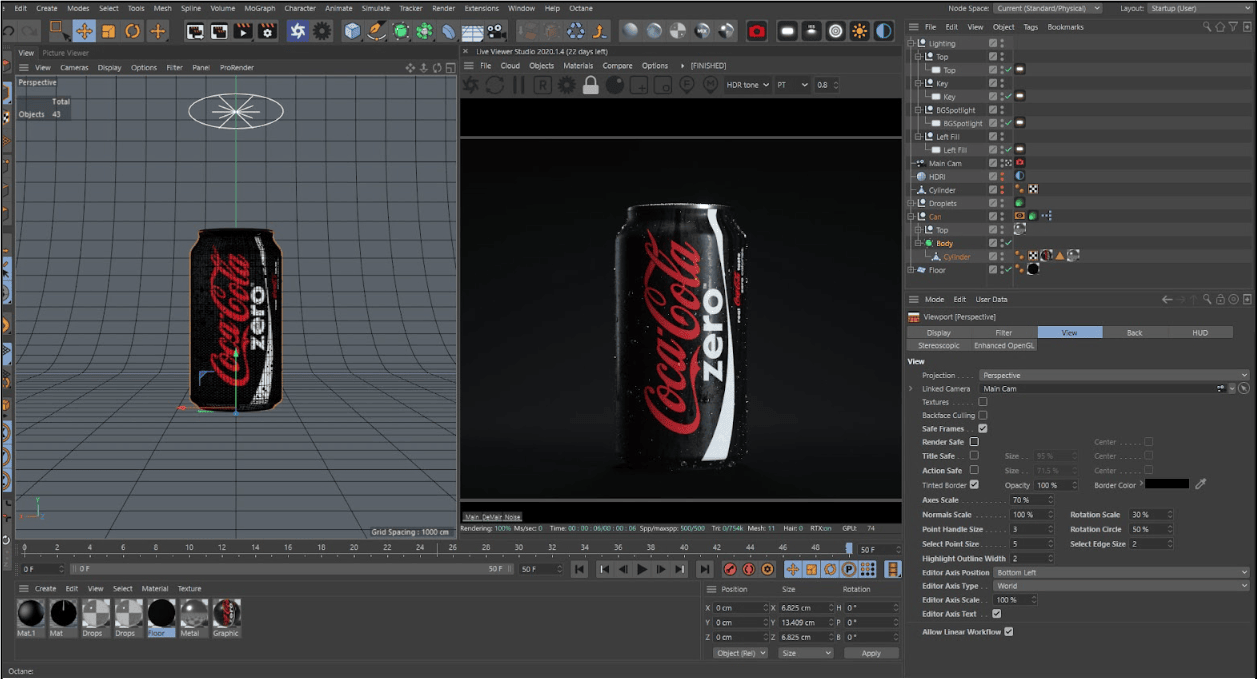1257x679 pixels.
Task: Click the render region R icon
Action: click(542, 85)
